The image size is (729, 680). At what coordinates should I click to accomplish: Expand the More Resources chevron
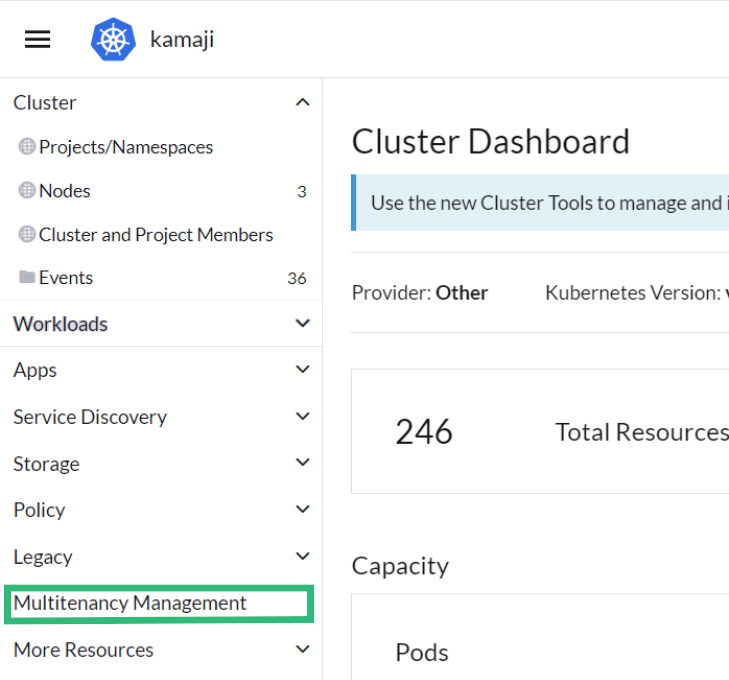tap(303, 650)
